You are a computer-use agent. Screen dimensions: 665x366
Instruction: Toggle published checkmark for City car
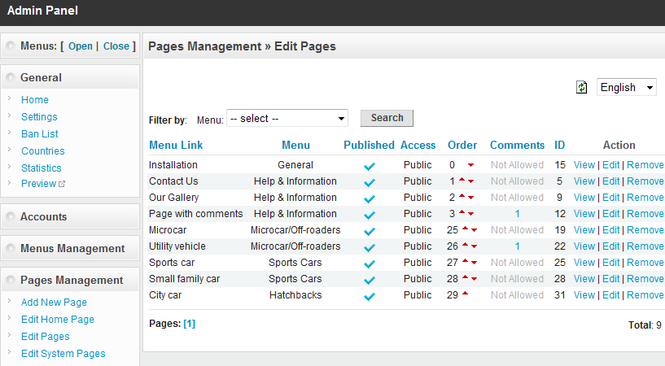point(369,296)
